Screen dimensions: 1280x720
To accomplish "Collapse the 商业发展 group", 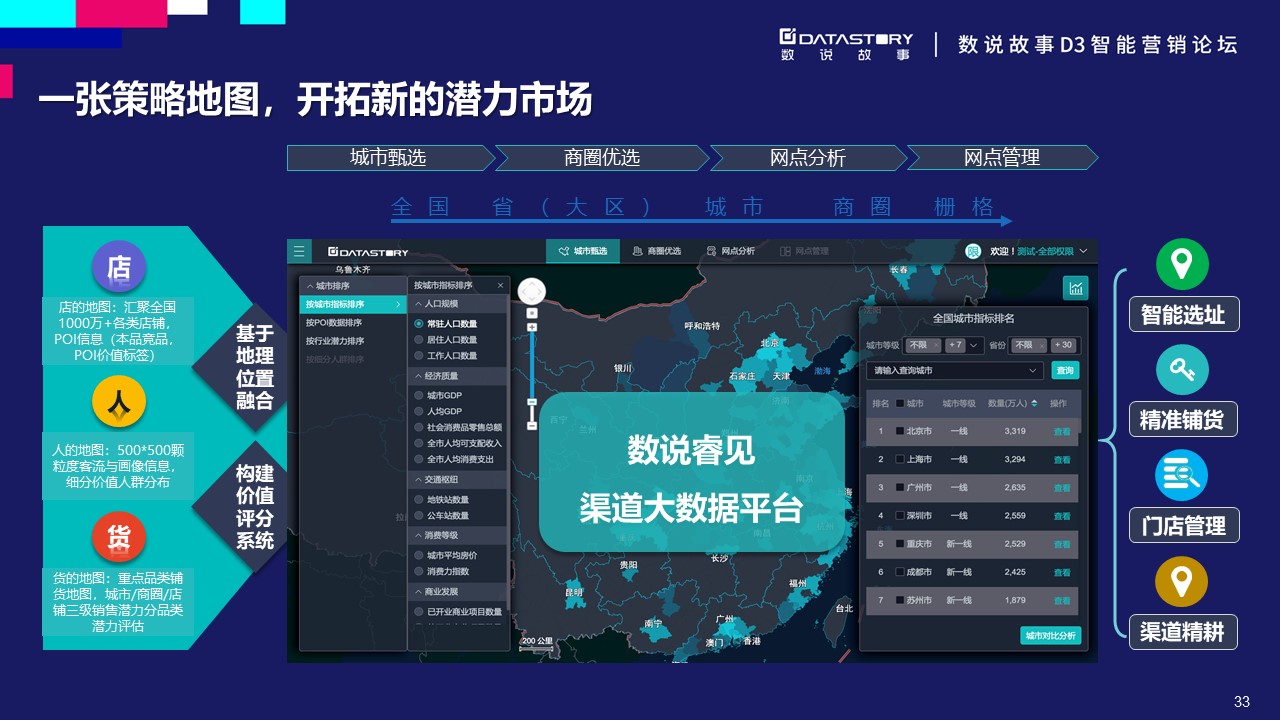I will point(459,591).
